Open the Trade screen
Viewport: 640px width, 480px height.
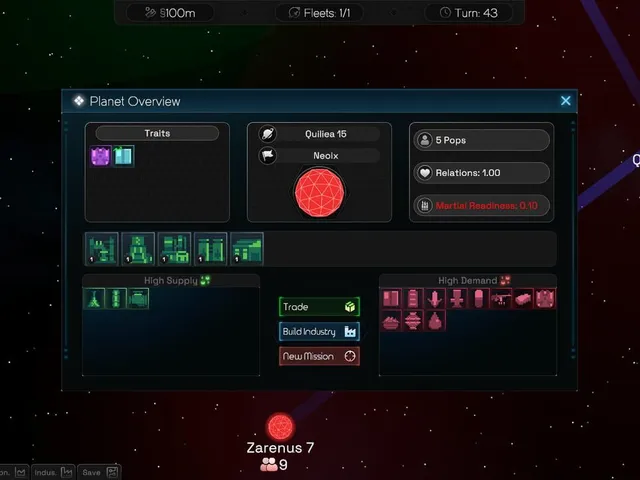tap(319, 307)
